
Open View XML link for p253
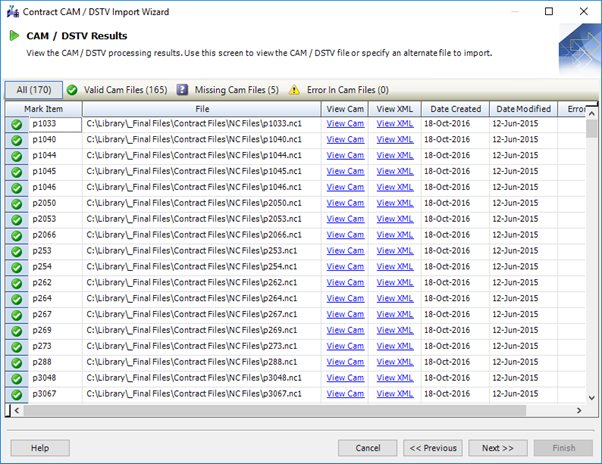click(x=394, y=251)
